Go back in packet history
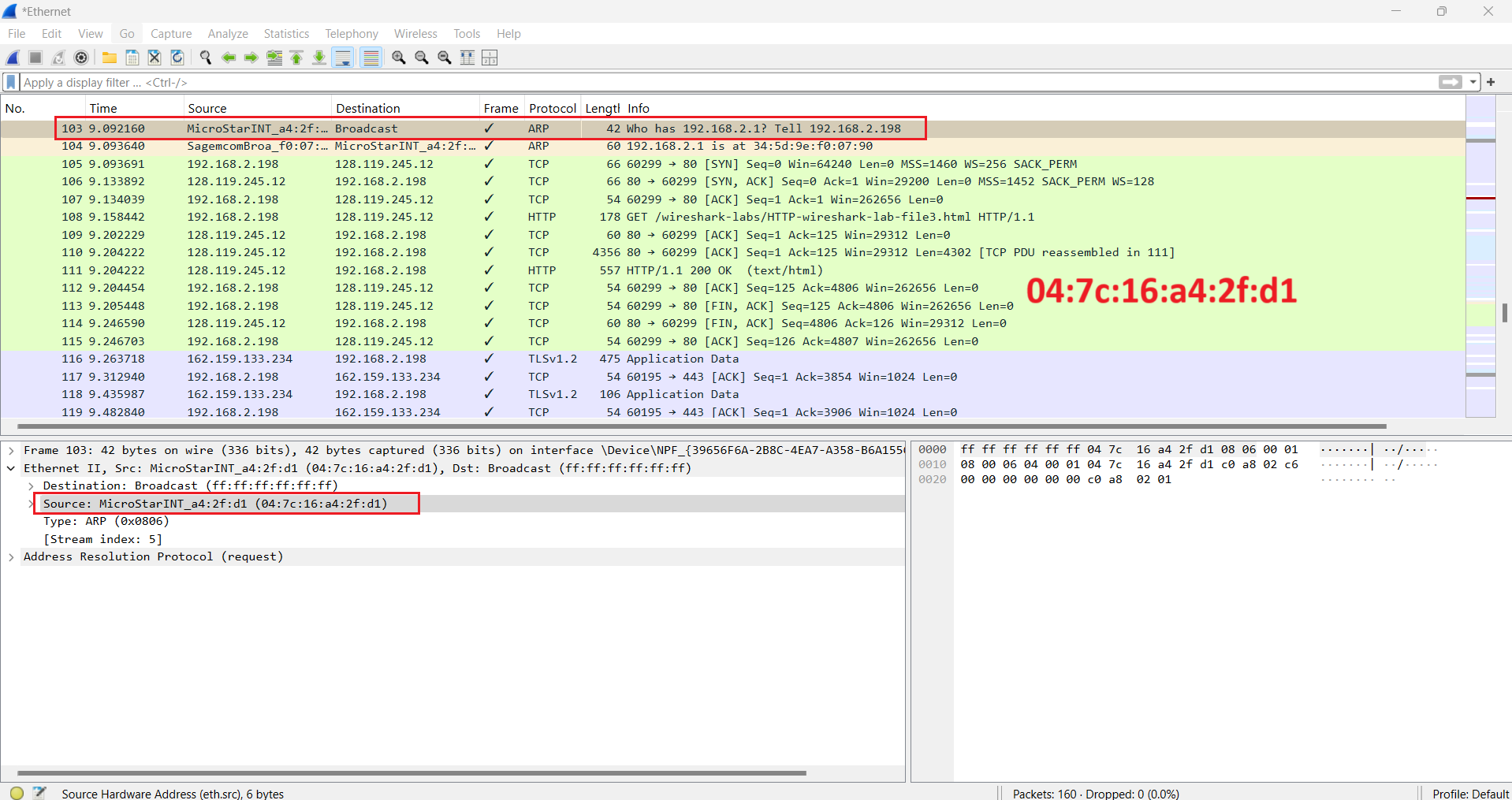This screenshot has height=800, width=1512. (229, 58)
